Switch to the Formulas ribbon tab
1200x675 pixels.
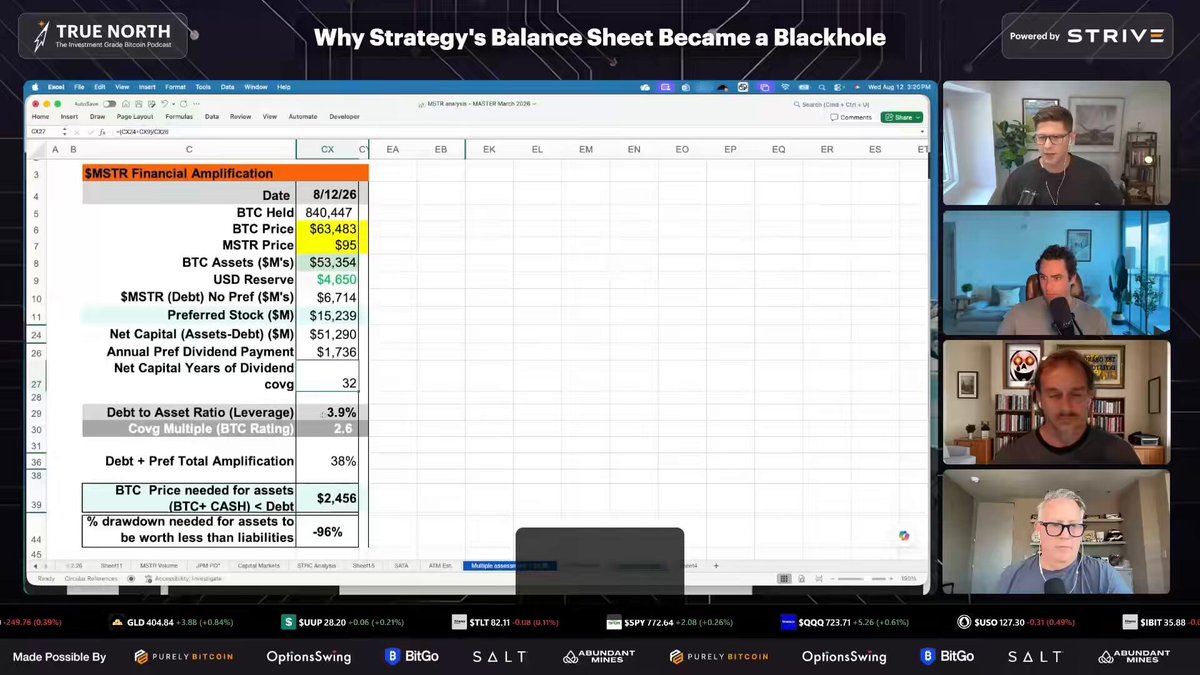pyautogui.click(x=179, y=116)
